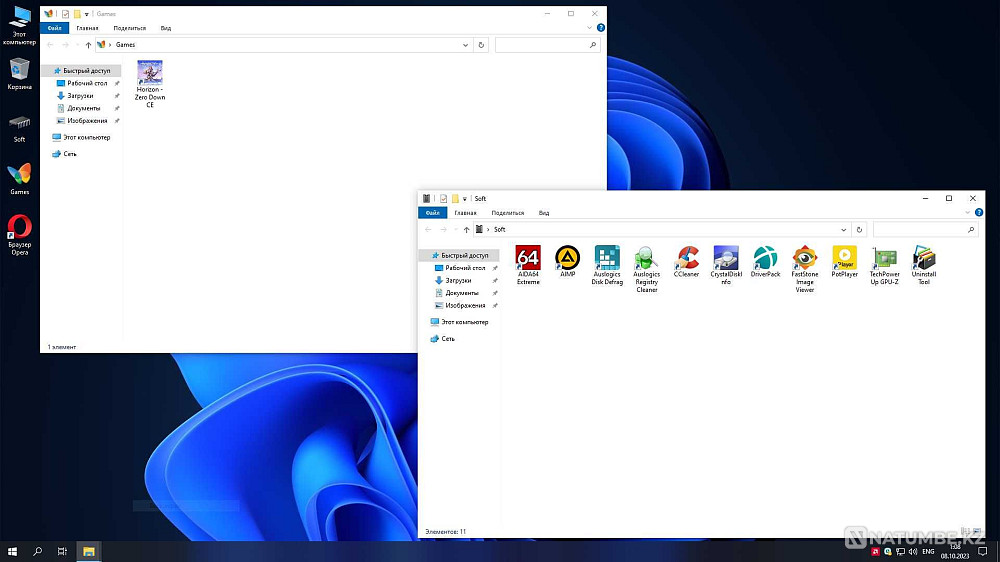Select Этот компьютер desktop icon
Viewport: 1000px width, 562px height.
[x=19, y=26]
